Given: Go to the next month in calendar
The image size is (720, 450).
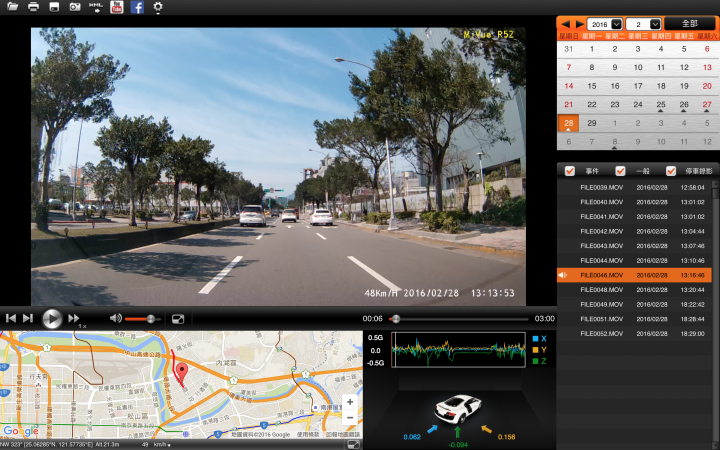Looking at the screenshot, I should [x=579, y=24].
